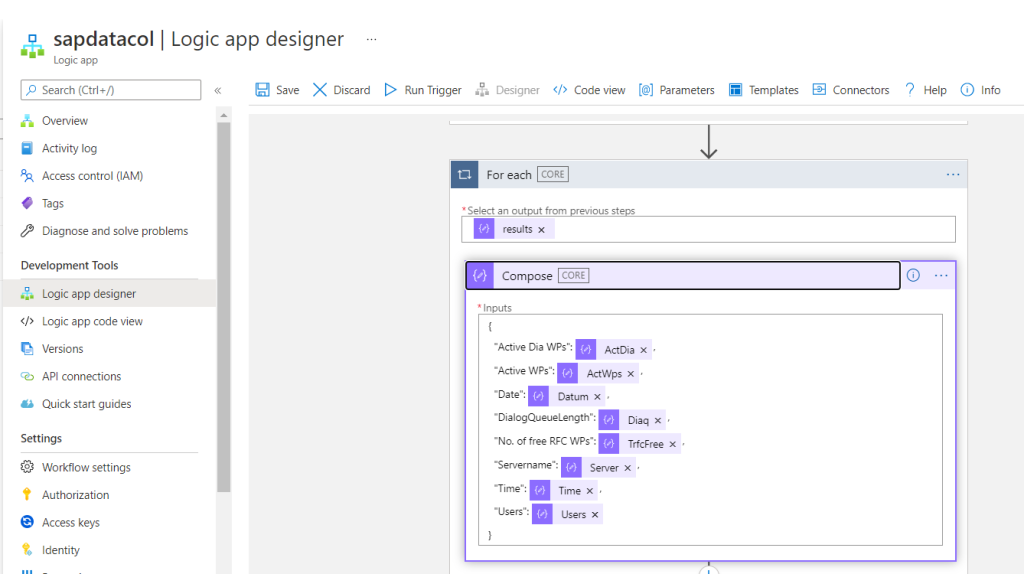The height and width of the screenshot is (574, 1024).
Task: Collapse the Compose action header
Action: (683, 276)
